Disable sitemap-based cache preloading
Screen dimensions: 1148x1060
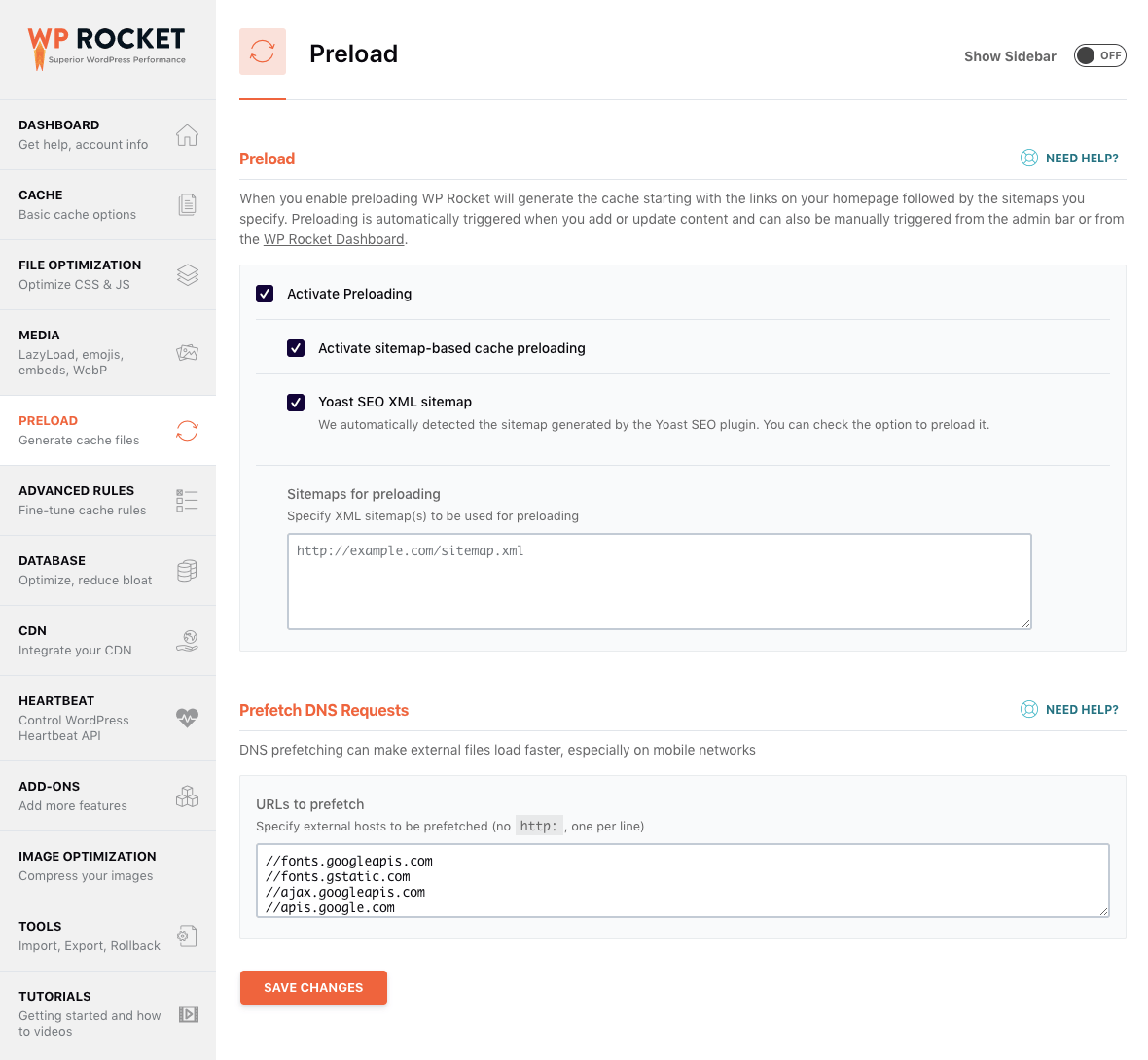295,347
